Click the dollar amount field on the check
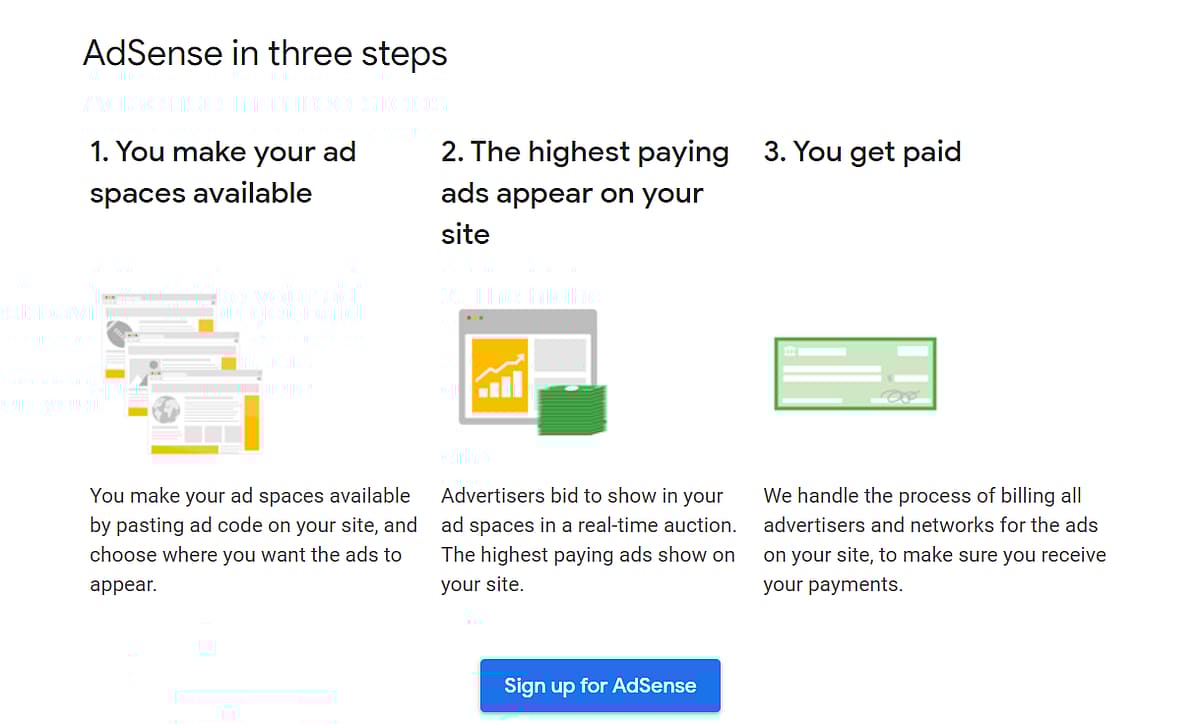1200x724 pixels. [x=911, y=378]
